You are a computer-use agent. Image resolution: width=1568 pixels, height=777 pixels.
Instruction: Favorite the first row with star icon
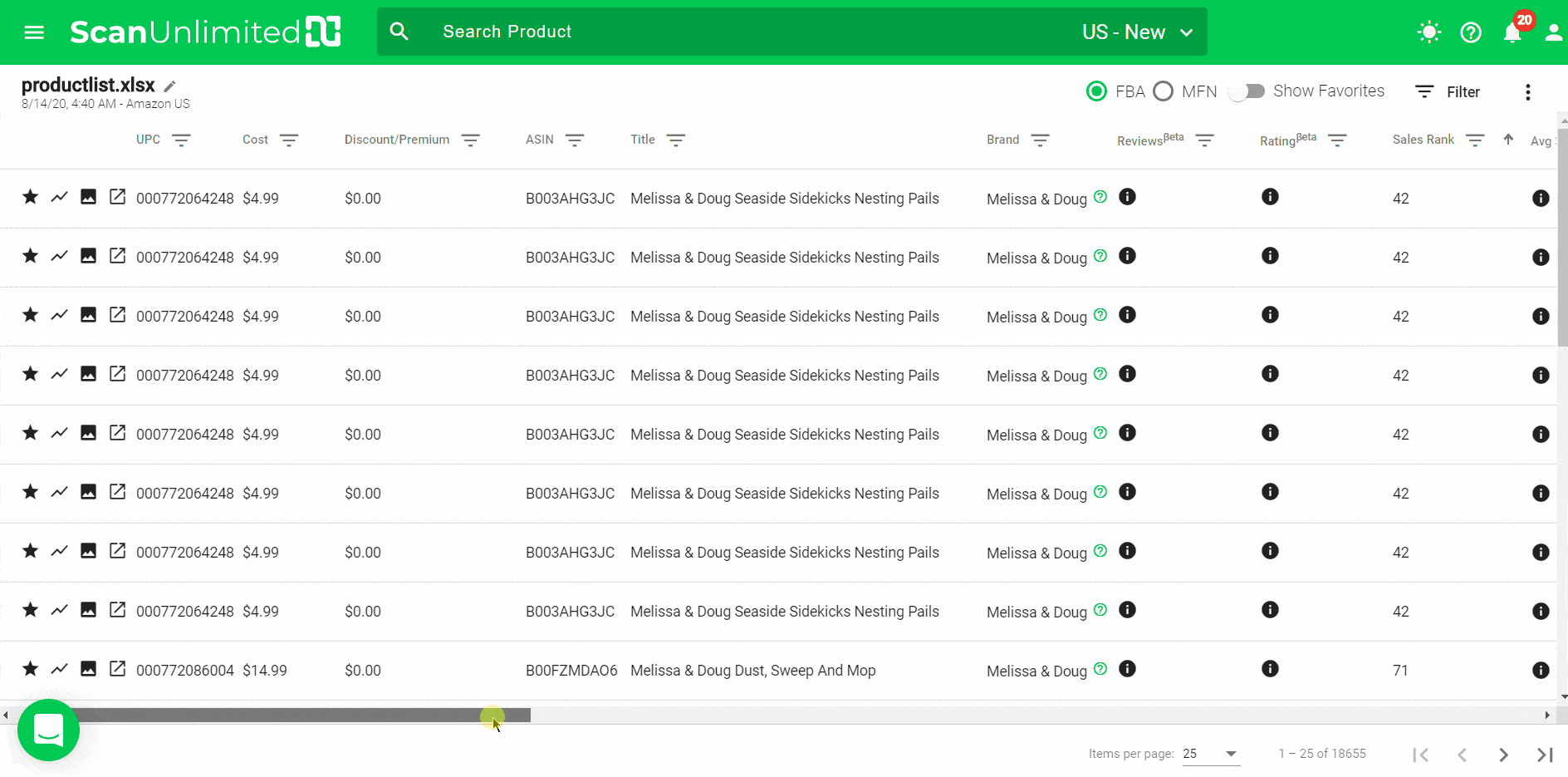(x=31, y=197)
